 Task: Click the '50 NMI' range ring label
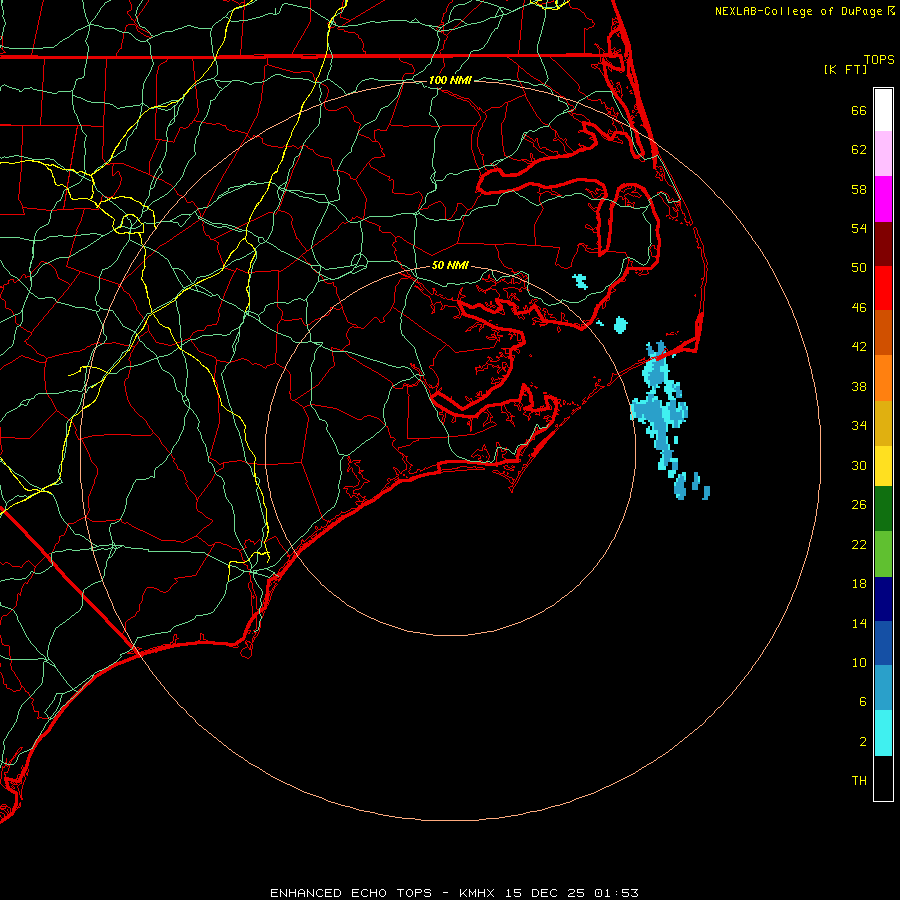tap(450, 265)
